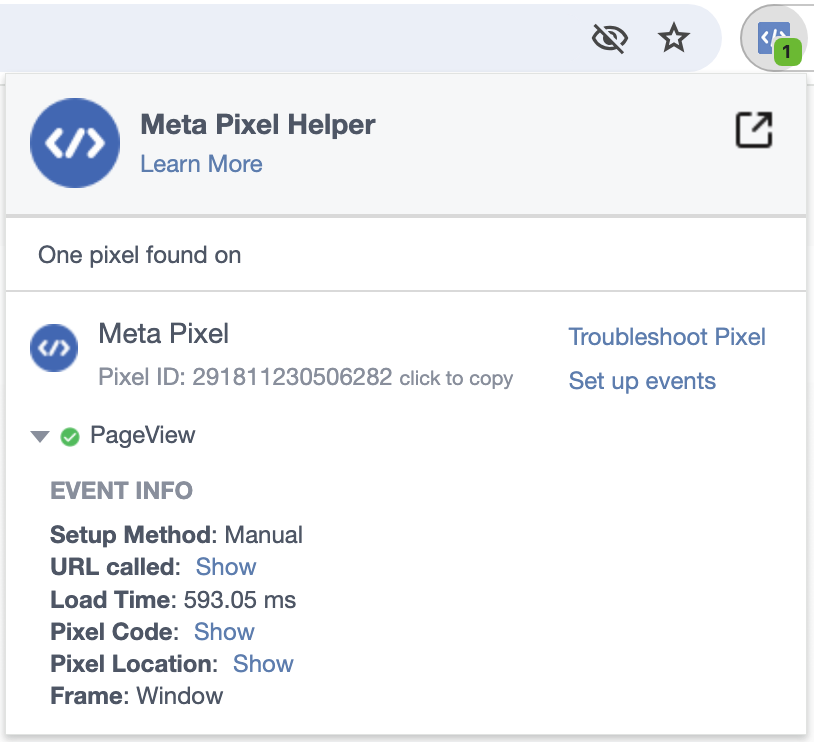
Task: Open the Troubleshoot Pixel link
Action: click(667, 337)
